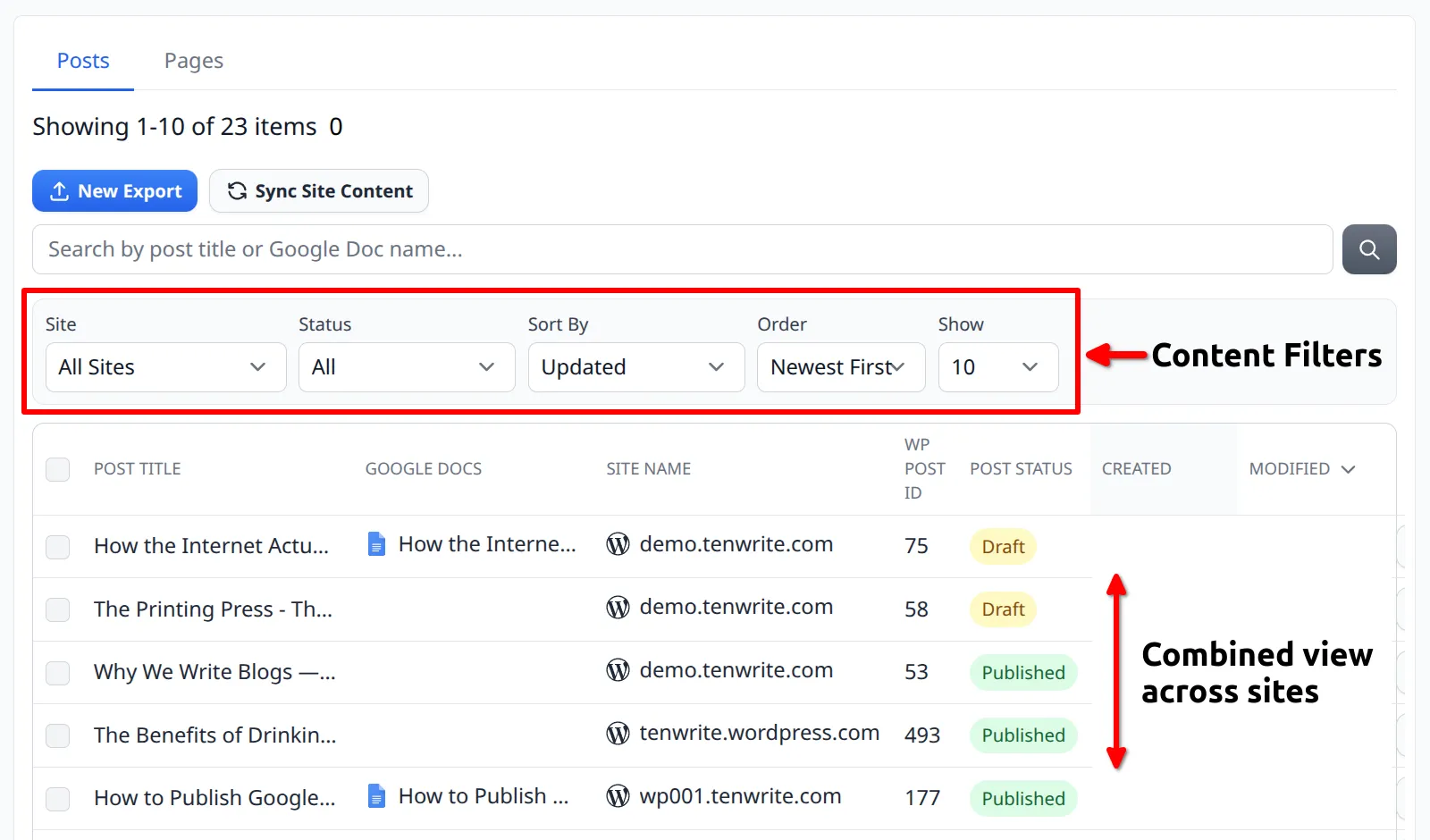Select the Posts tab

click(x=82, y=60)
